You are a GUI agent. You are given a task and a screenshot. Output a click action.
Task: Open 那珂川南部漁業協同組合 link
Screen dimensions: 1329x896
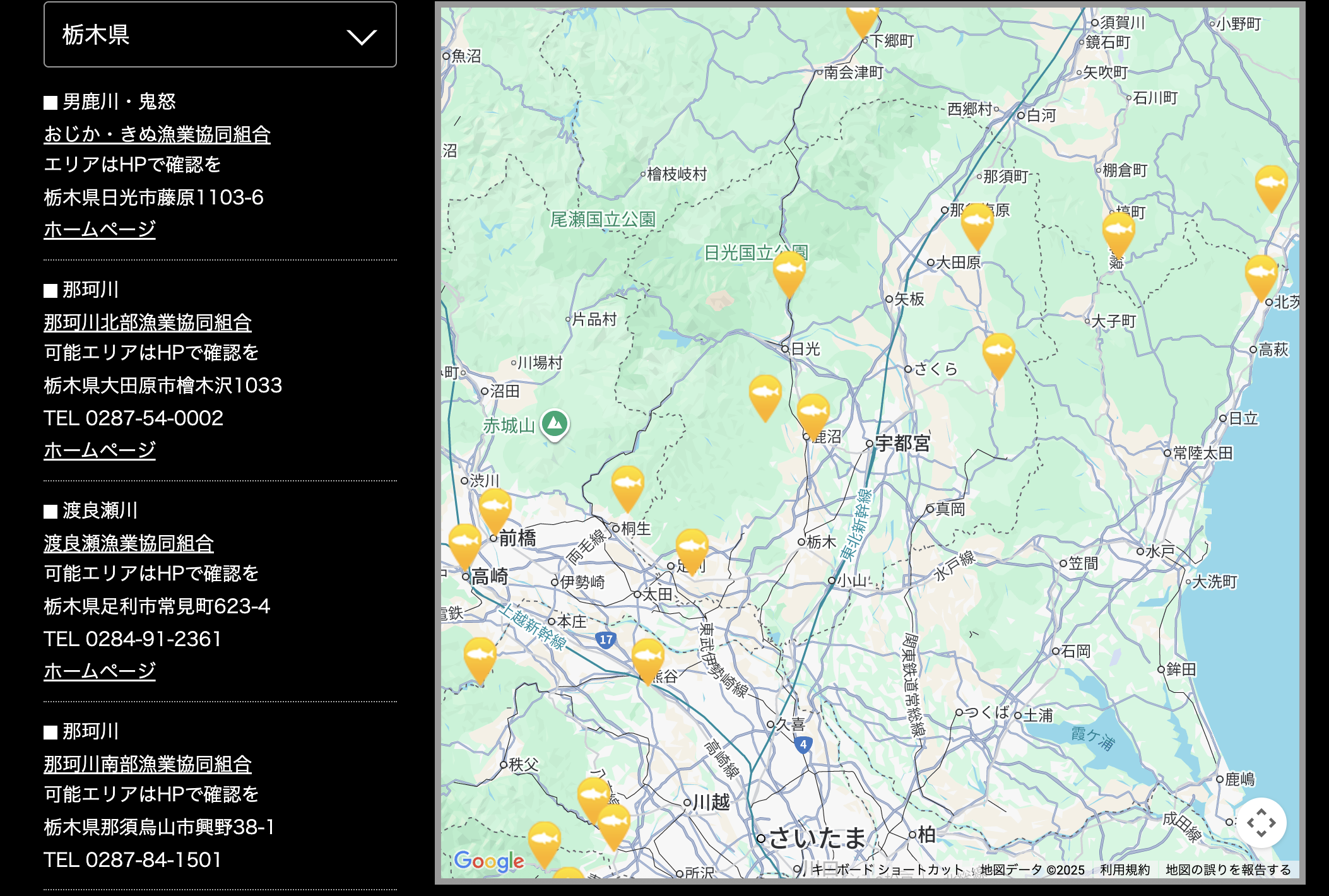tap(147, 764)
